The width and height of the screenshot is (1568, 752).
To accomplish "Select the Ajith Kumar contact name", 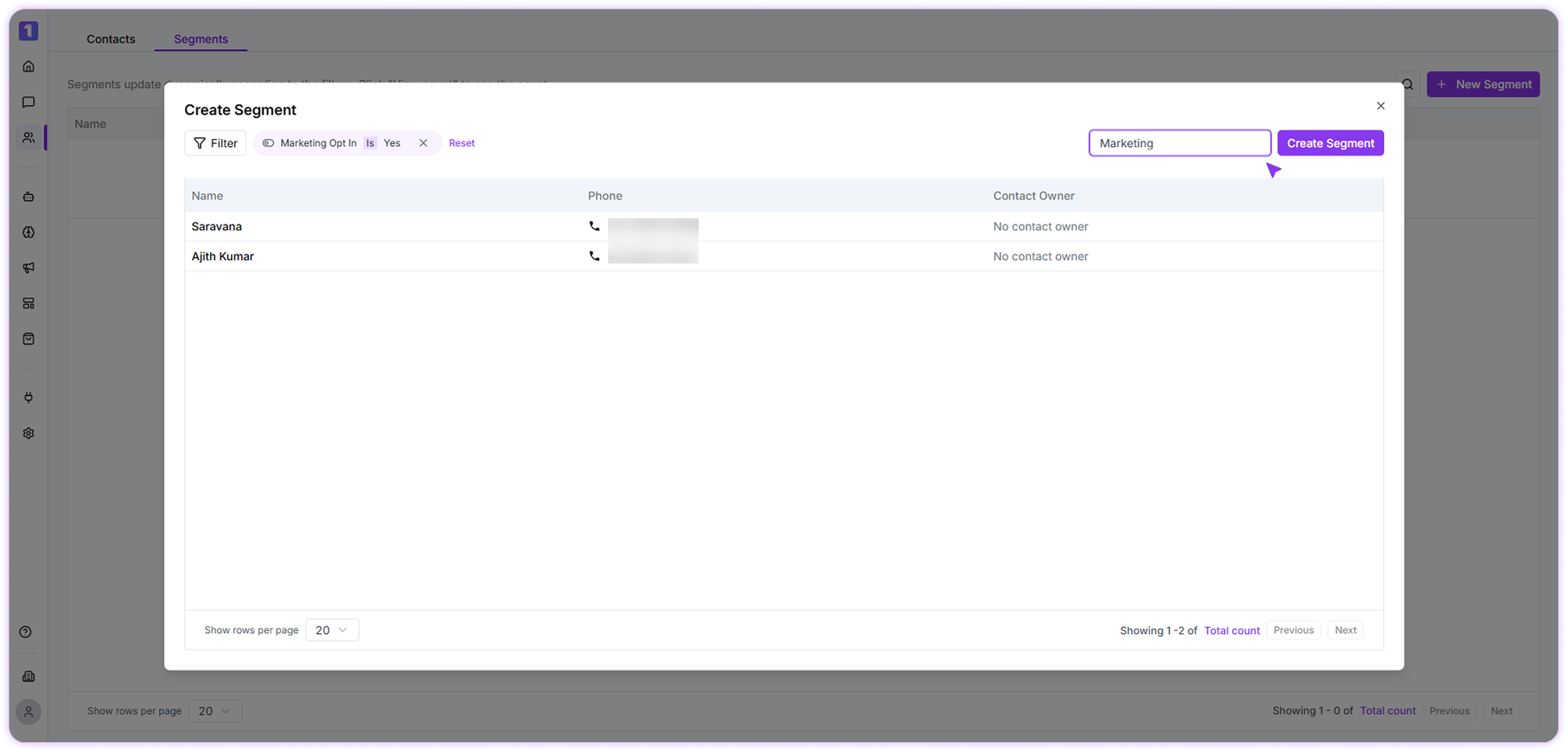I will (x=223, y=256).
